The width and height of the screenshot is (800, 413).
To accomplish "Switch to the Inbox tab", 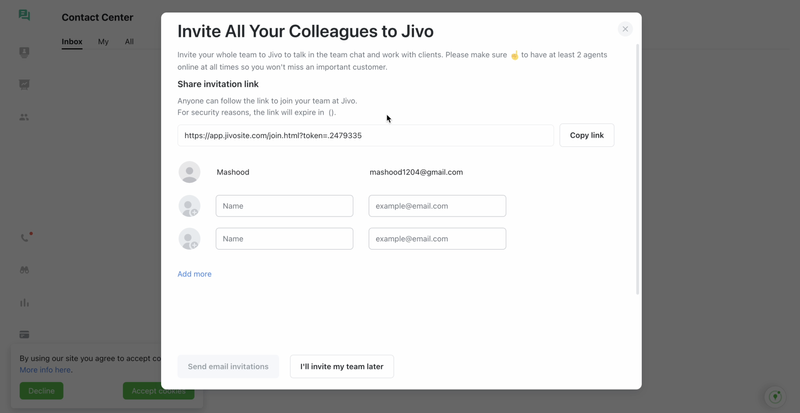I will [72, 42].
